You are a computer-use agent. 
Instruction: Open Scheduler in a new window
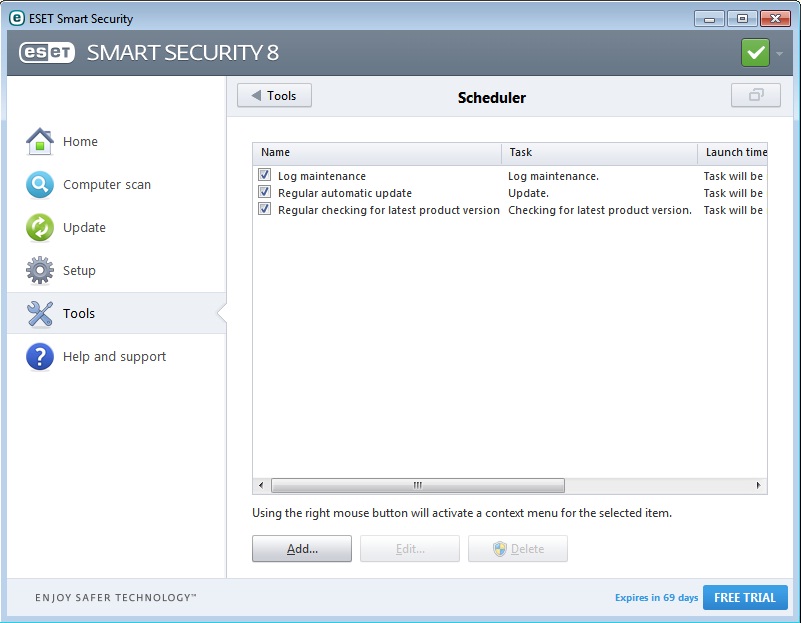click(756, 95)
